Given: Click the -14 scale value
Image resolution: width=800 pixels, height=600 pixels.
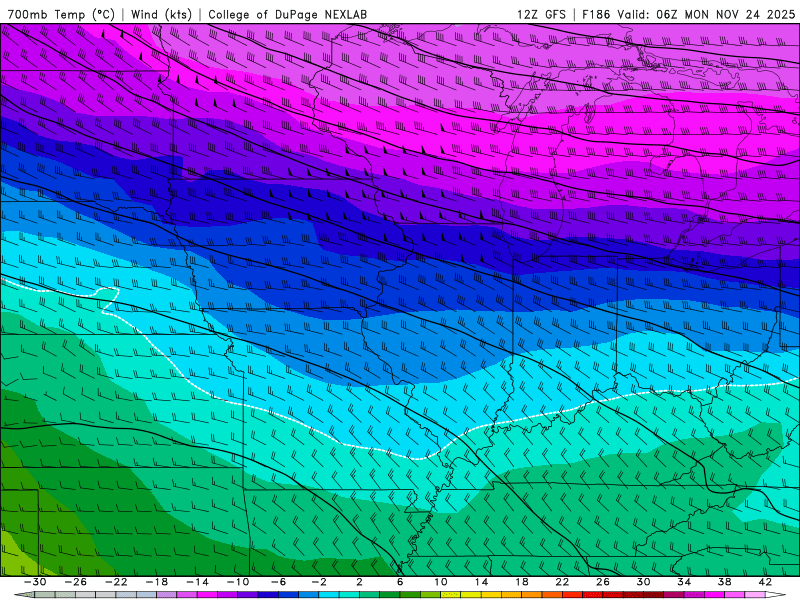Looking at the screenshot, I should pyautogui.click(x=197, y=582).
